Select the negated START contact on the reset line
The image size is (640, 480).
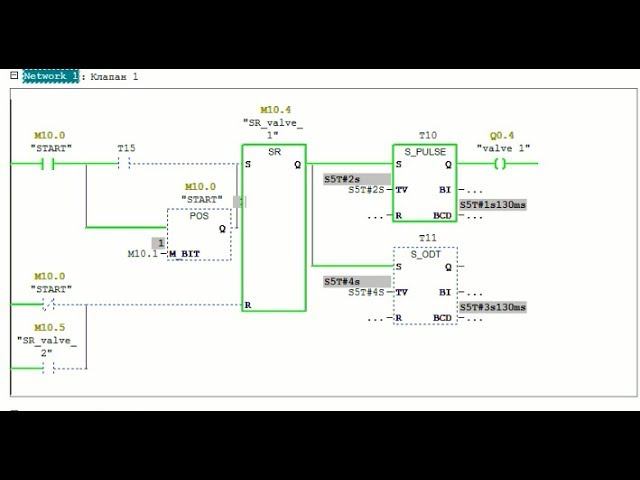pyautogui.click(x=49, y=304)
